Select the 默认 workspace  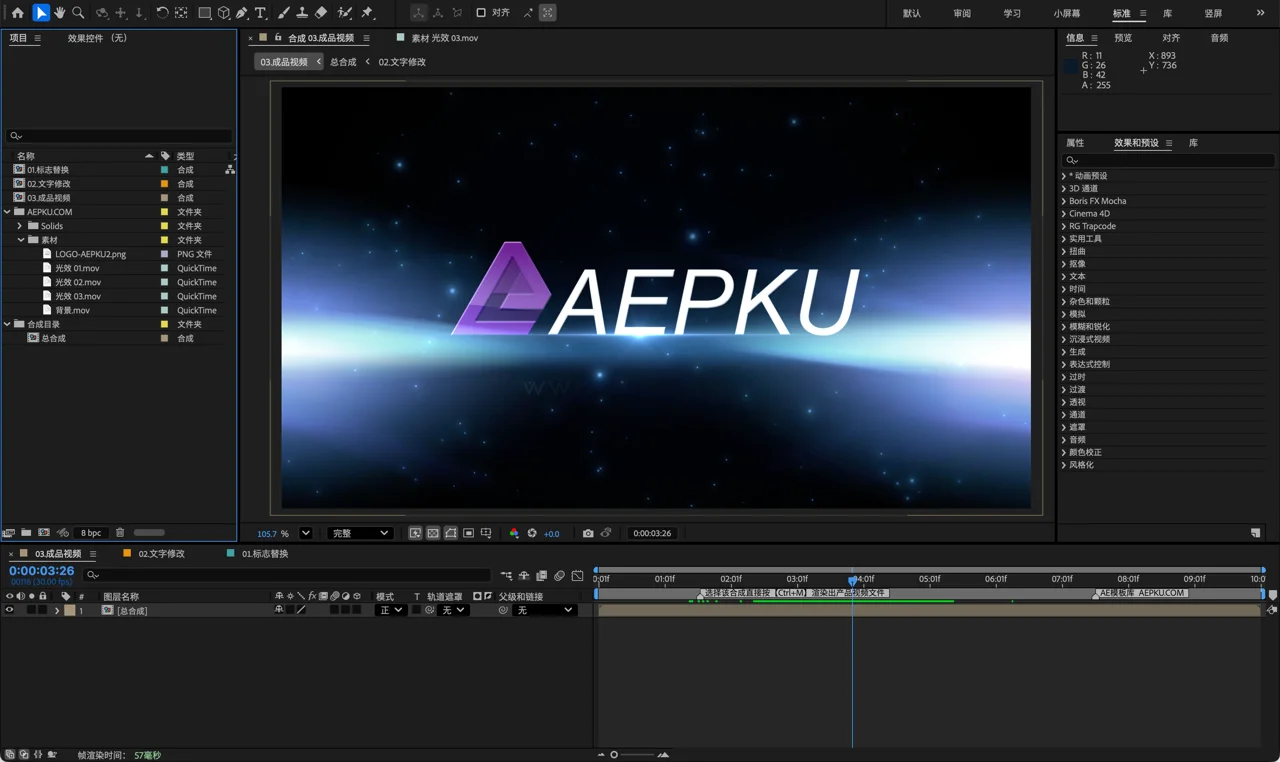coord(912,13)
